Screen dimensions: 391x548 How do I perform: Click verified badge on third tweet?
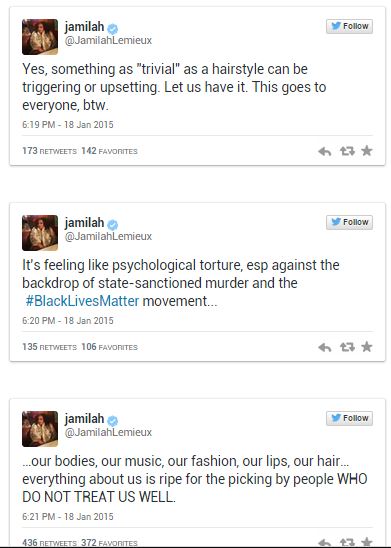coord(113,420)
